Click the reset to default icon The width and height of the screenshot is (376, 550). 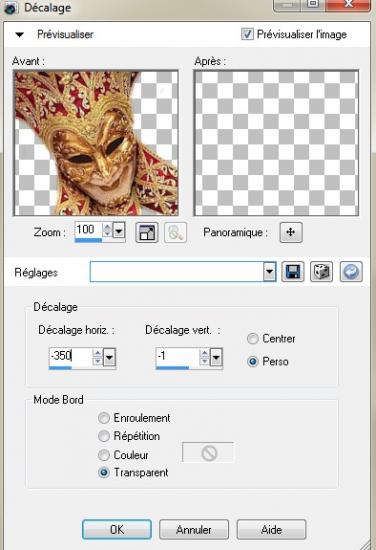coord(351,272)
